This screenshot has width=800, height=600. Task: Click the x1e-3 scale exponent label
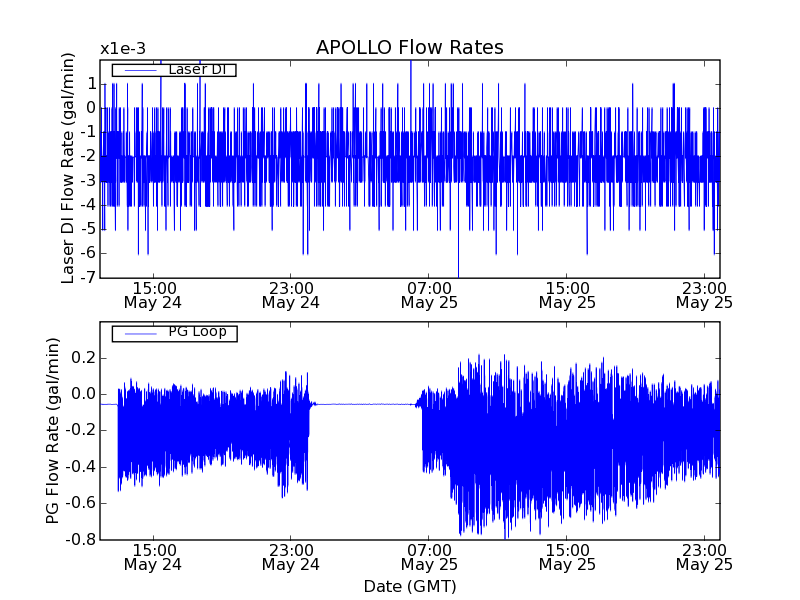[123, 49]
